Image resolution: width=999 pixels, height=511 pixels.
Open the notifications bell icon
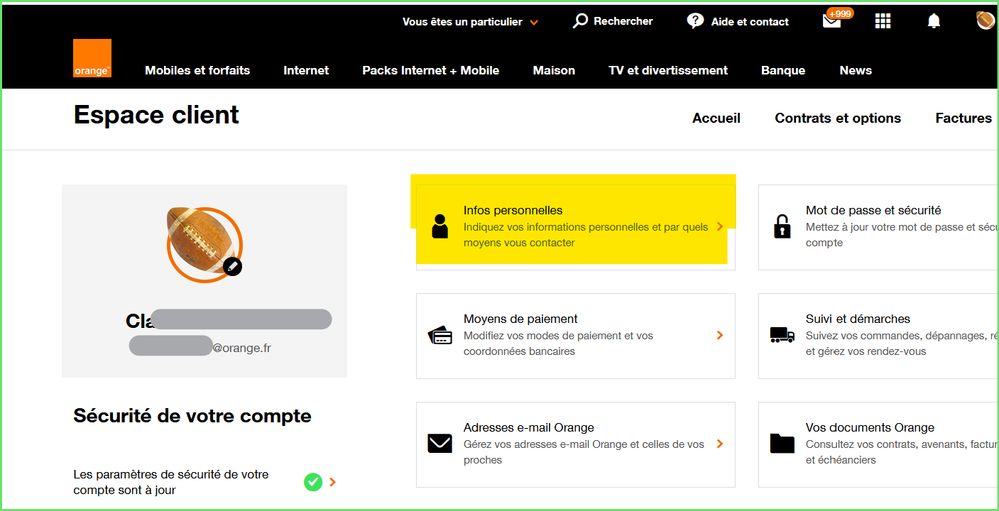[933, 21]
